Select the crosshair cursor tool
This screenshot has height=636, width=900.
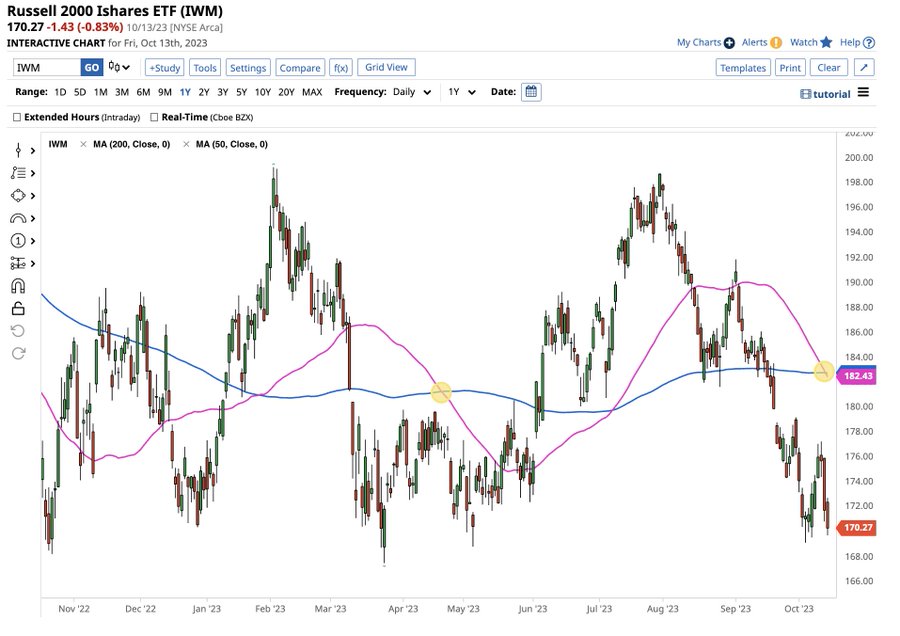click(x=18, y=150)
